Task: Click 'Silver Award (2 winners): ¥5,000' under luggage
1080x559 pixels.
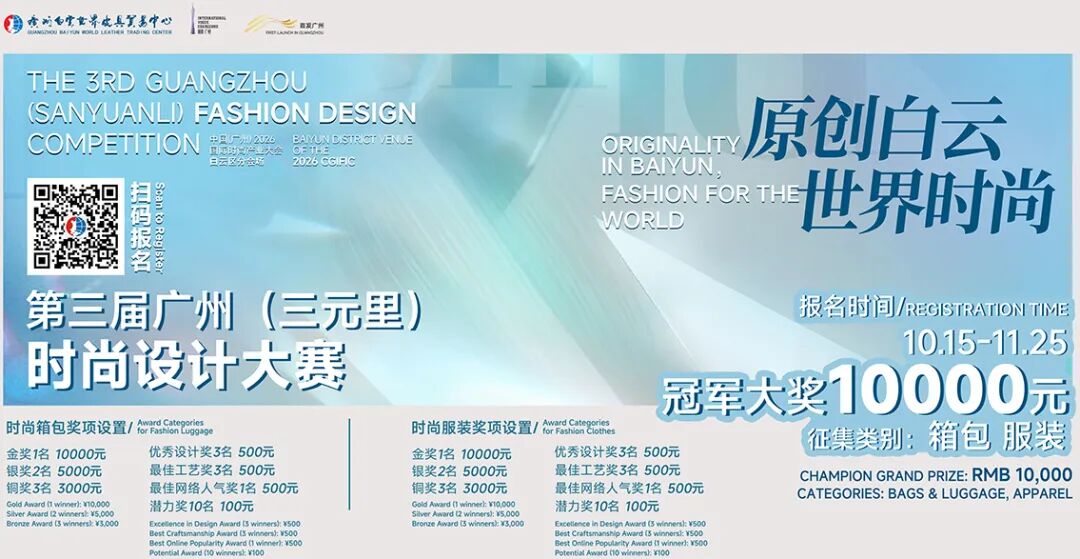Action: coord(60,514)
